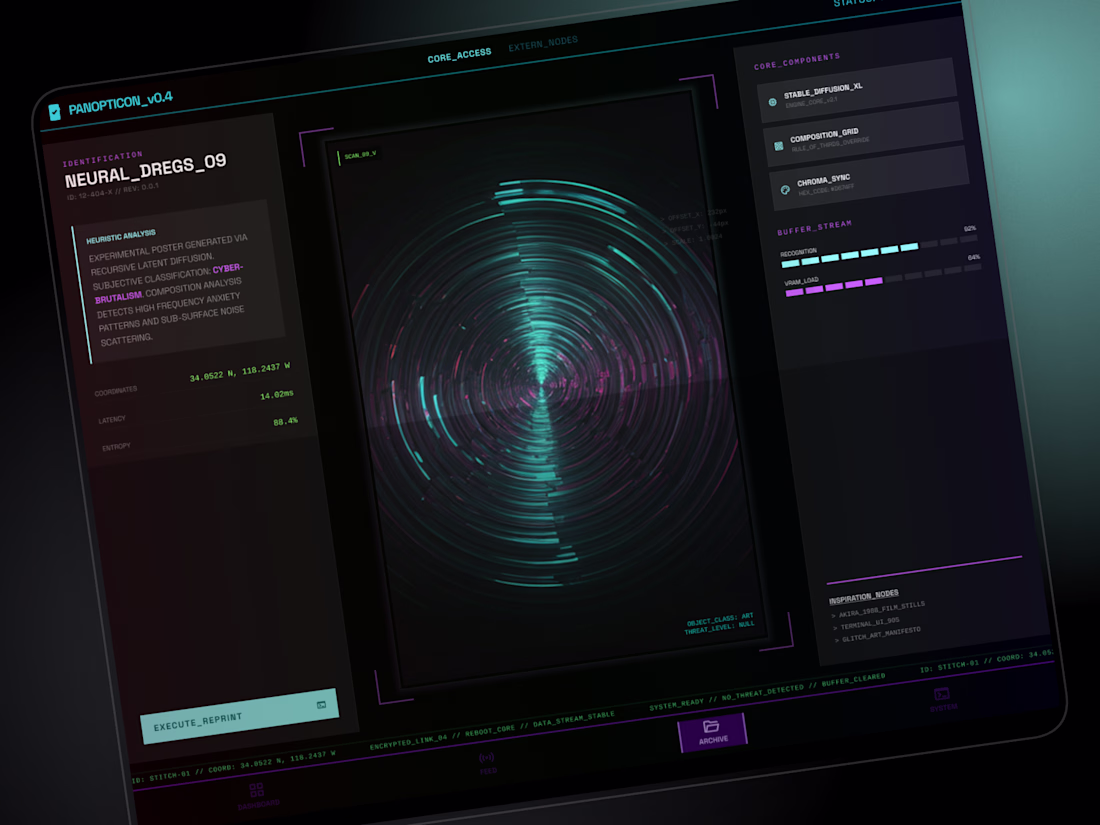
Task: Click the bottom-left ID: STITCH-01 ticker entry
Action: (x=161, y=777)
